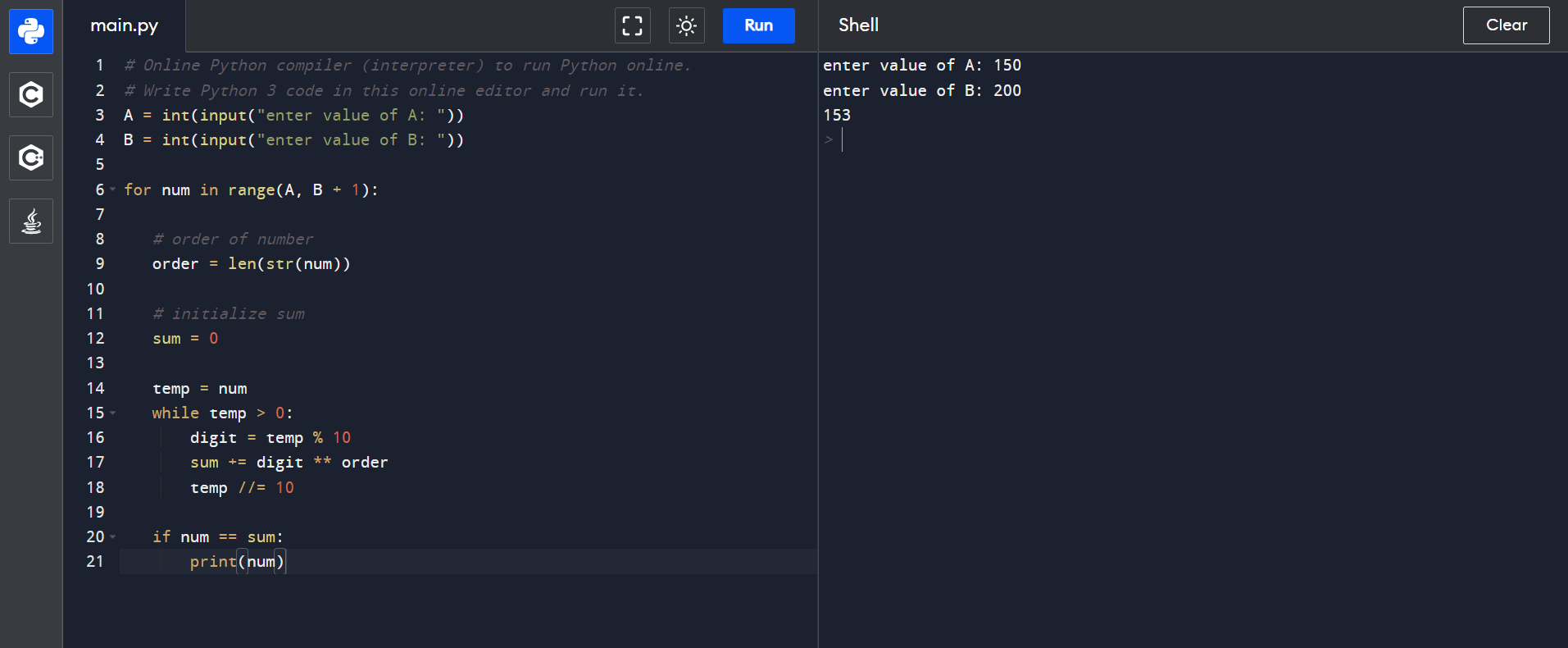Click line number 3 in the gutter
The height and width of the screenshot is (648, 1568).
(100, 116)
